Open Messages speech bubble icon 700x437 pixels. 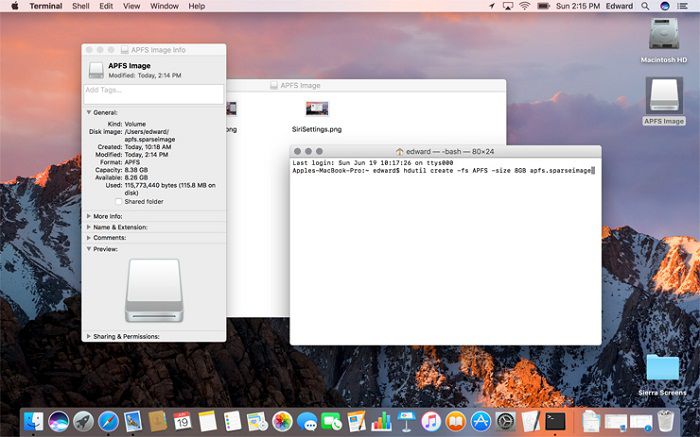tap(307, 421)
